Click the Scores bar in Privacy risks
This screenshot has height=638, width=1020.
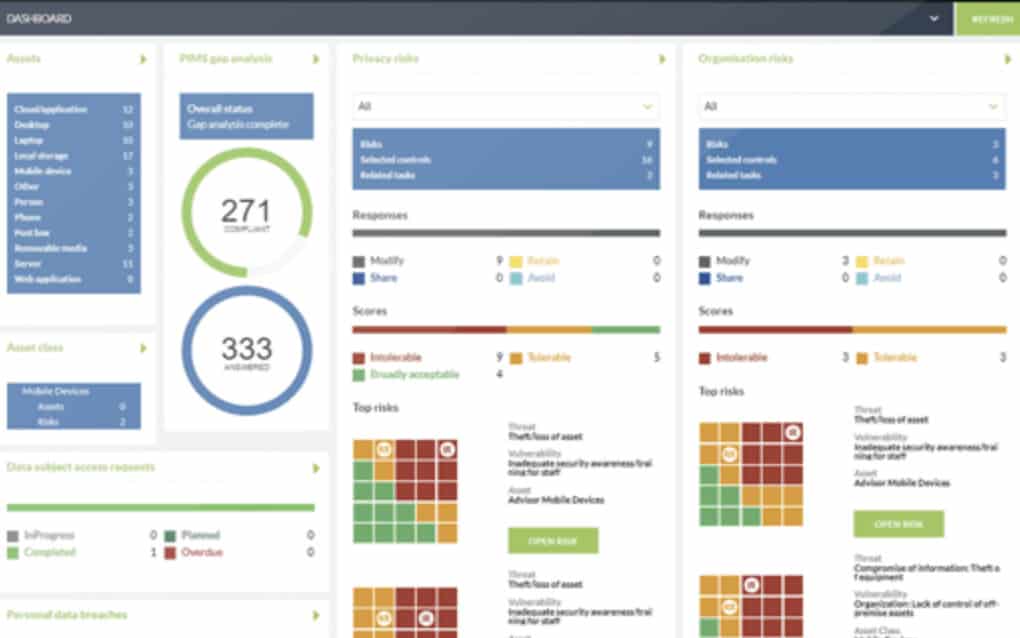click(x=506, y=330)
